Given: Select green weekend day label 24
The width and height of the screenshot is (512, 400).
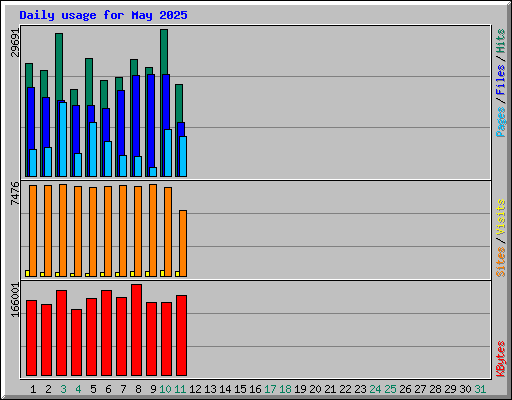Looking at the screenshot, I should [x=375, y=389].
